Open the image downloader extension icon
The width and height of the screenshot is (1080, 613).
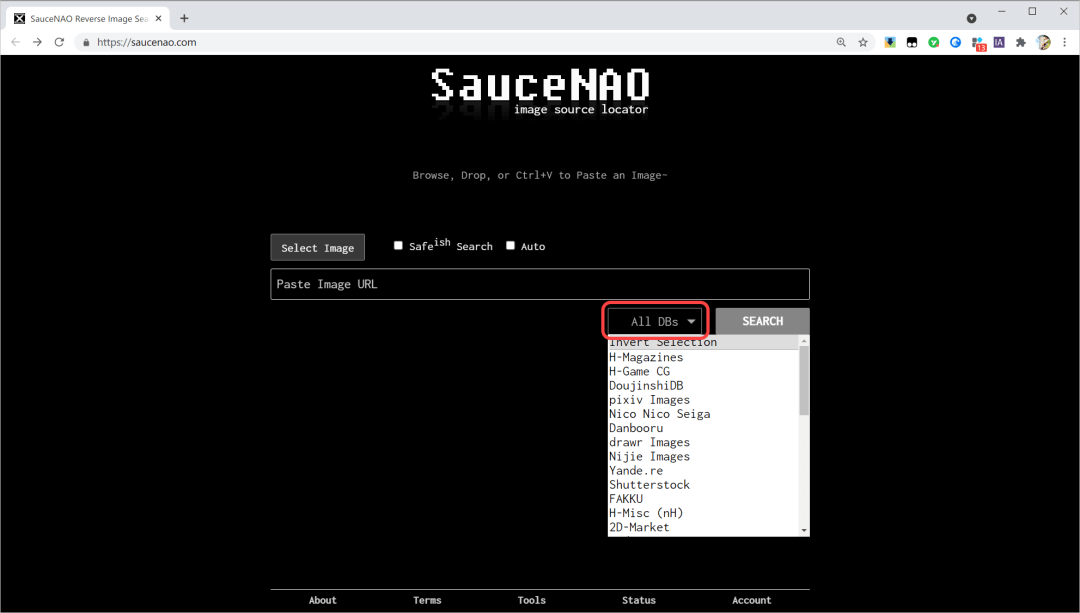point(890,42)
